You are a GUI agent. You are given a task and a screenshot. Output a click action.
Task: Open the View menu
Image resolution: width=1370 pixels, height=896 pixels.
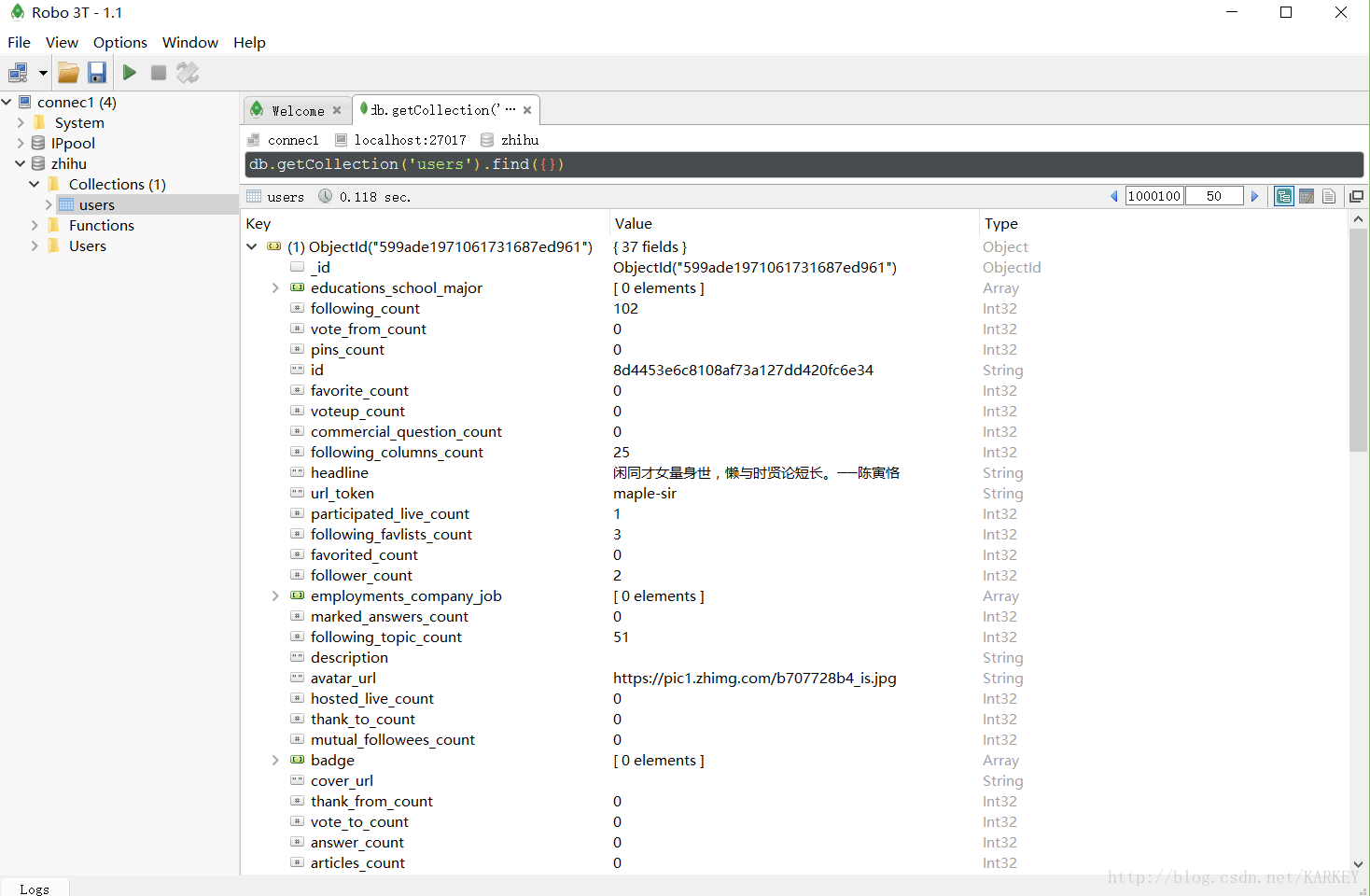pos(62,42)
